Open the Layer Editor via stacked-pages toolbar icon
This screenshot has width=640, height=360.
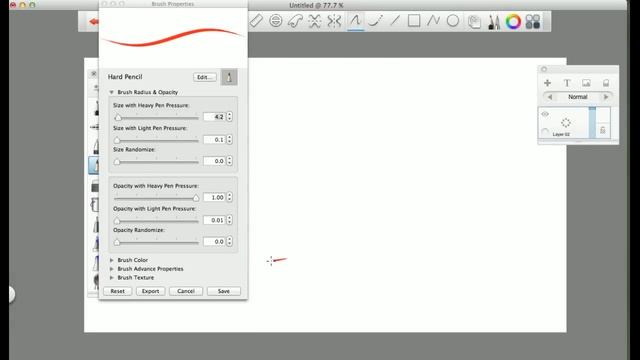click(474, 22)
